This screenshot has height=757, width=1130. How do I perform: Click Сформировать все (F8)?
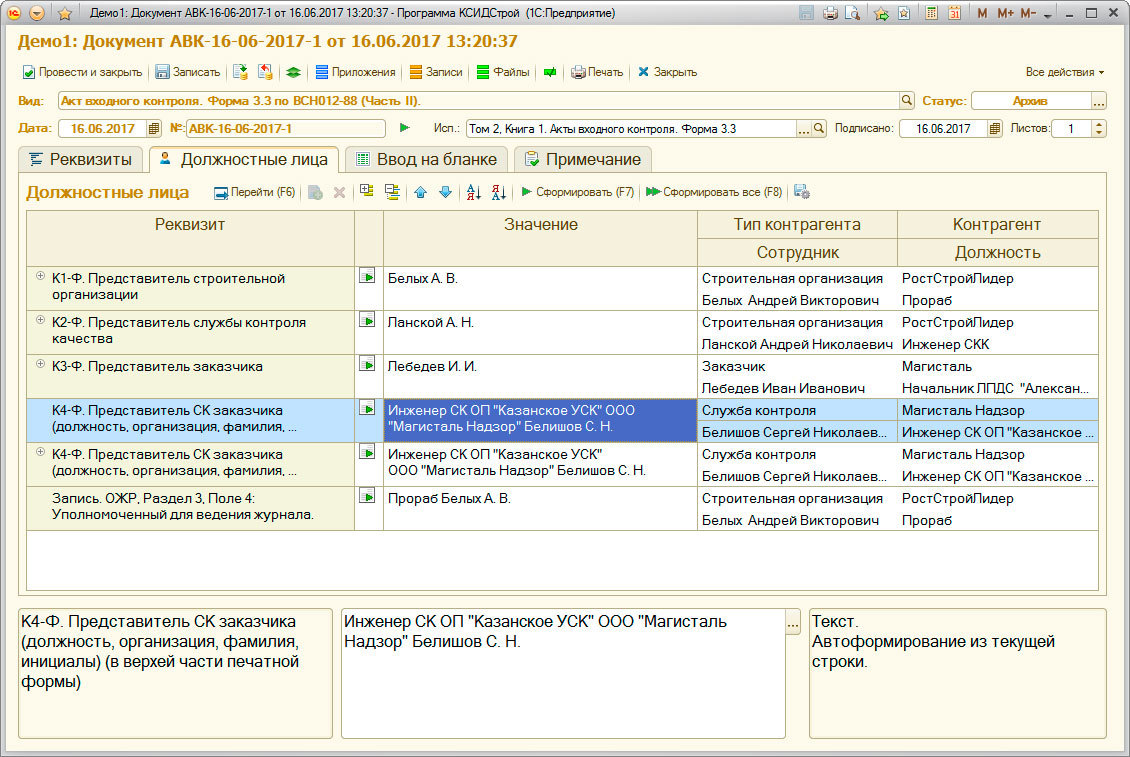pos(714,192)
